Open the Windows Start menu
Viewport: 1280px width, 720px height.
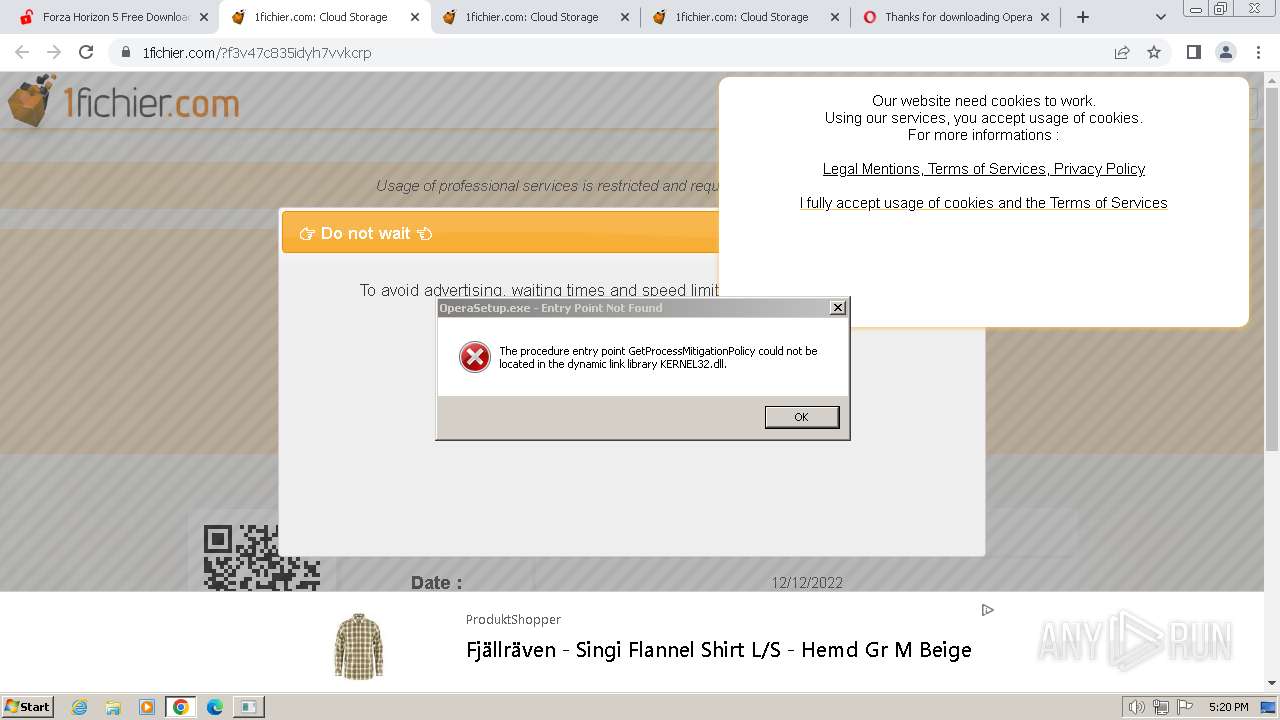[x=27, y=706]
